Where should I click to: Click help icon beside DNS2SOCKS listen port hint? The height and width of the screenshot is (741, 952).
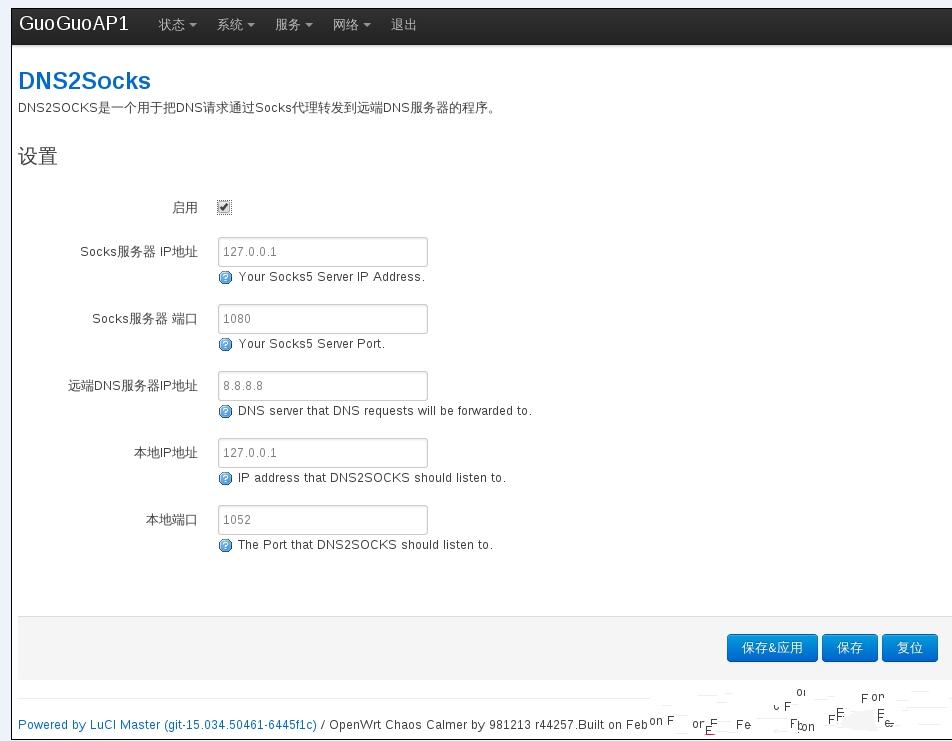(225, 546)
